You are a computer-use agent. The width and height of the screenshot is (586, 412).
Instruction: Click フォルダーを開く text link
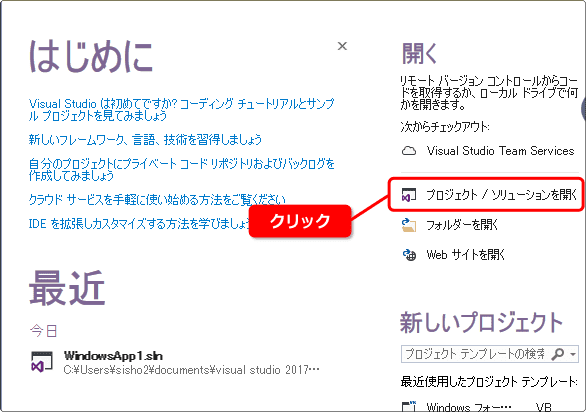point(462,225)
